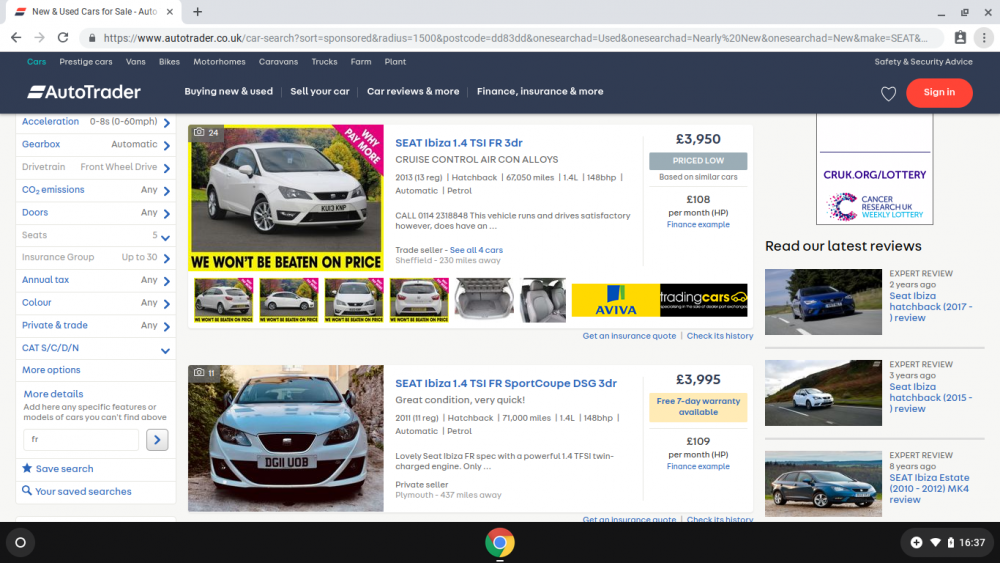1000x563 pixels.
Task: Reload the page
Action: 63,38
